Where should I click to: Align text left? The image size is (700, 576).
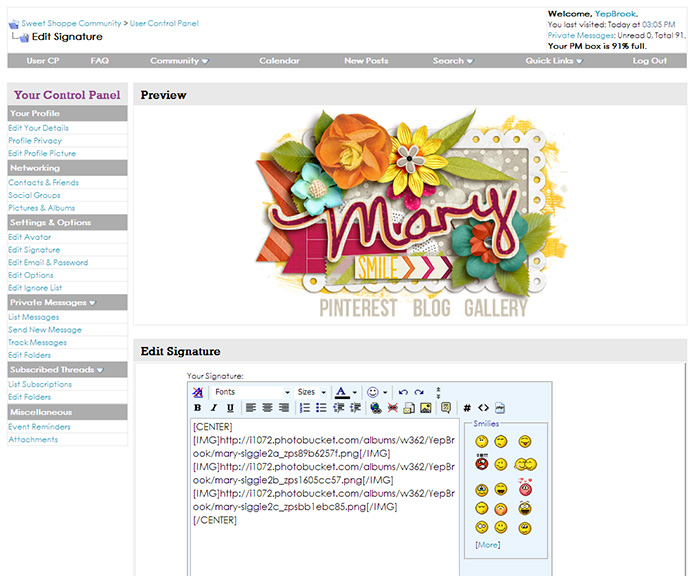coord(251,408)
